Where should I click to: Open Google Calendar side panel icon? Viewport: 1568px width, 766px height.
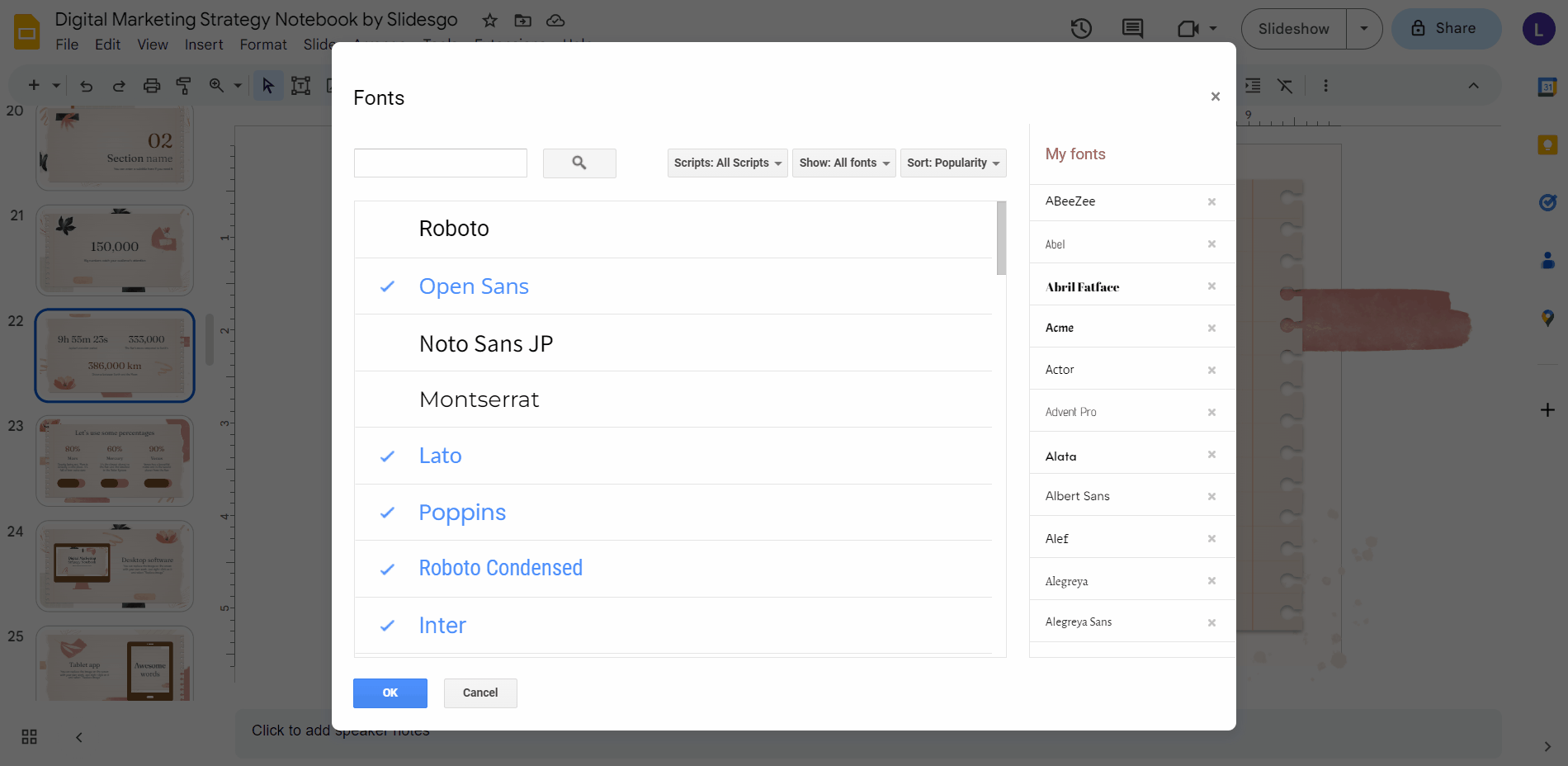click(1547, 86)
